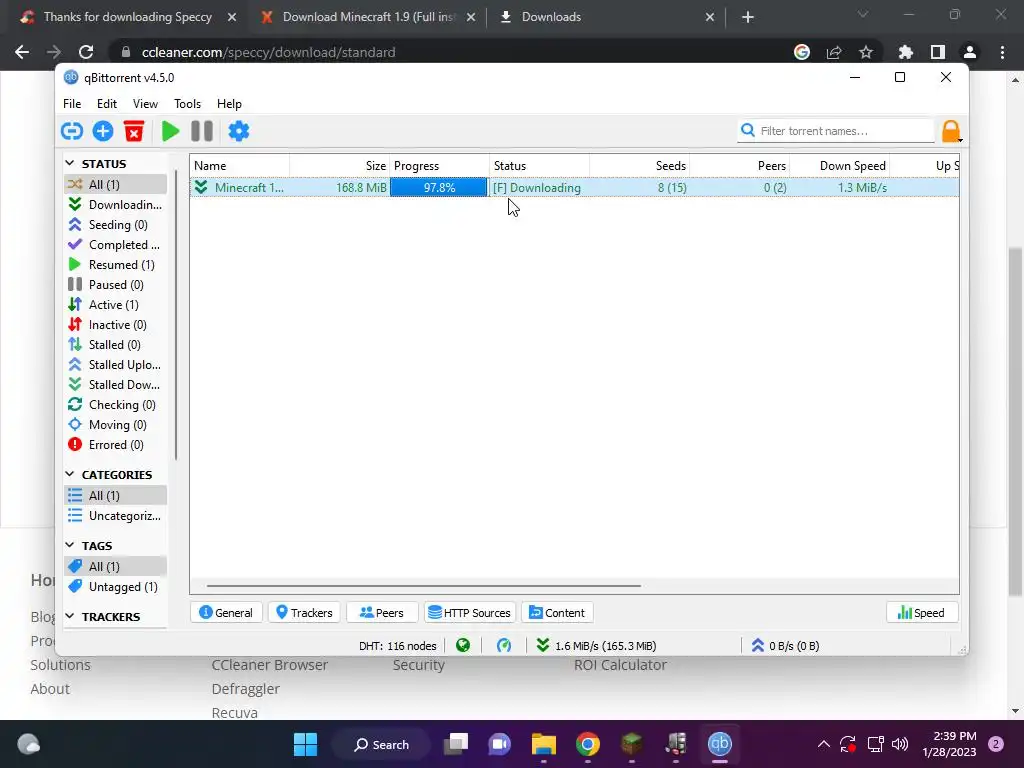
Task: Click the 97.8% progress bar
Action: (x=439, y=187)
